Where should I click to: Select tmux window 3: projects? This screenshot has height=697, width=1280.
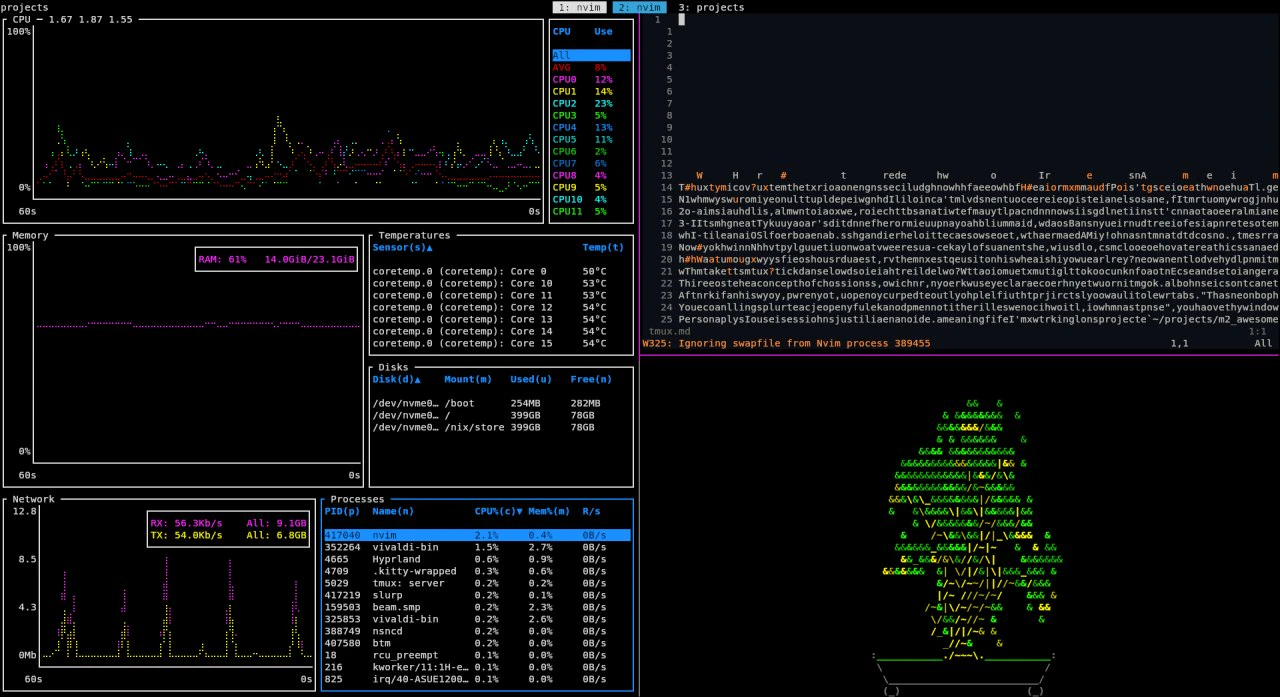[711, 7]
